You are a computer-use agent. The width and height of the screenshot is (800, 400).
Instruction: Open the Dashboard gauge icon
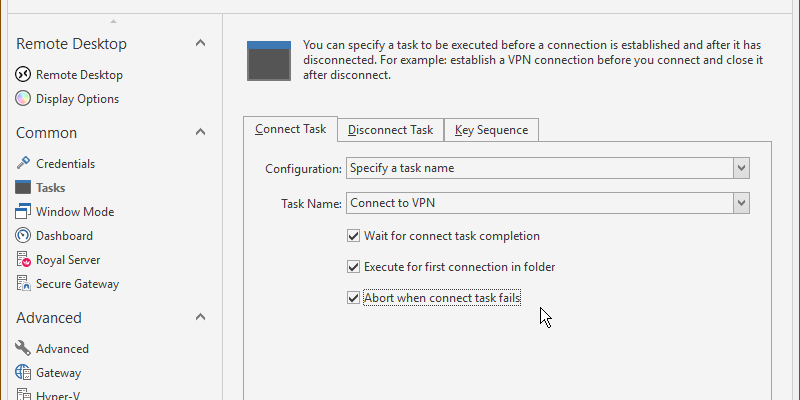[x=24, y=236]
